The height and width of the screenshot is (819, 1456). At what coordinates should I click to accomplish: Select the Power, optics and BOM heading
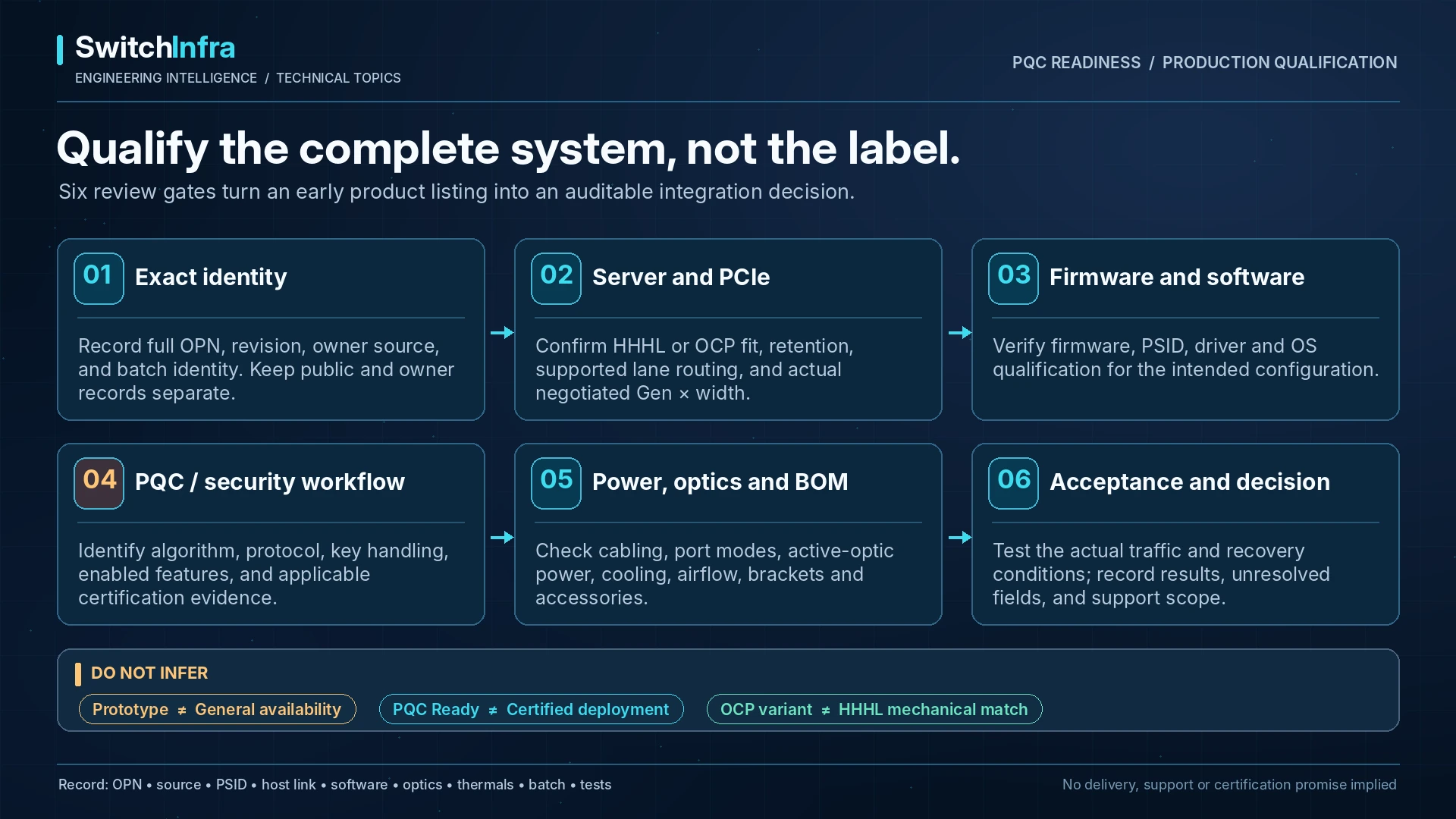tap(720, 482)
